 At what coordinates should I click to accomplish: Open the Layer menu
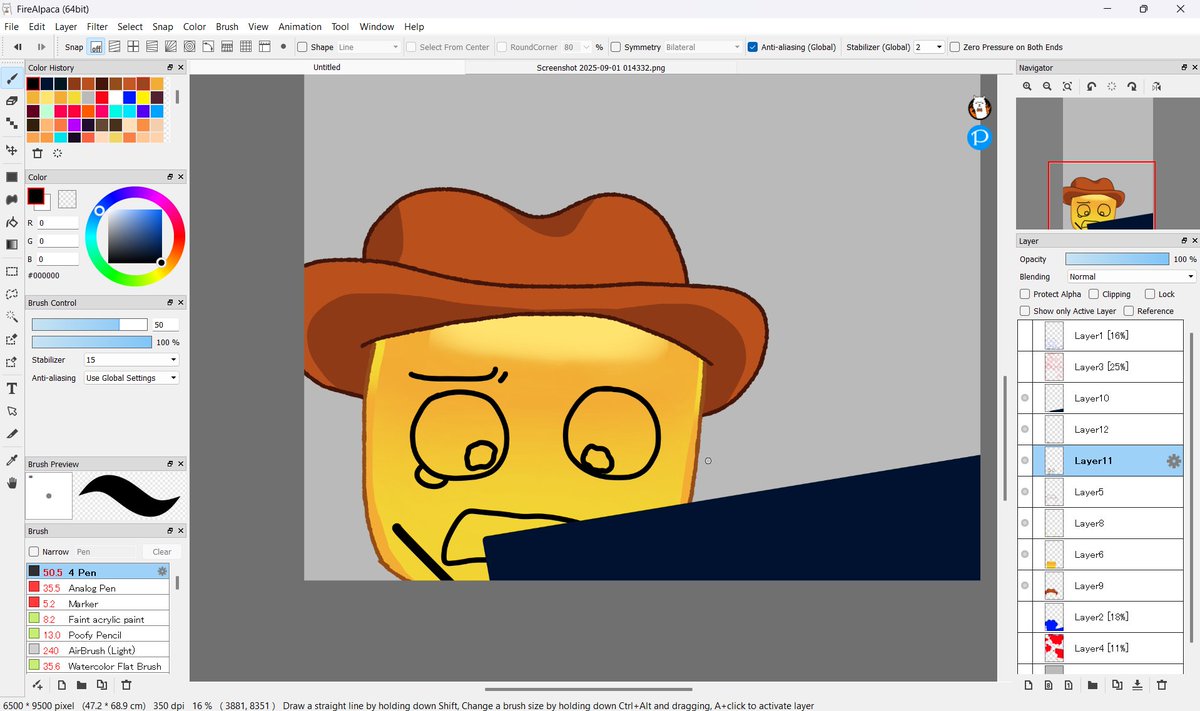click(66, 26)
